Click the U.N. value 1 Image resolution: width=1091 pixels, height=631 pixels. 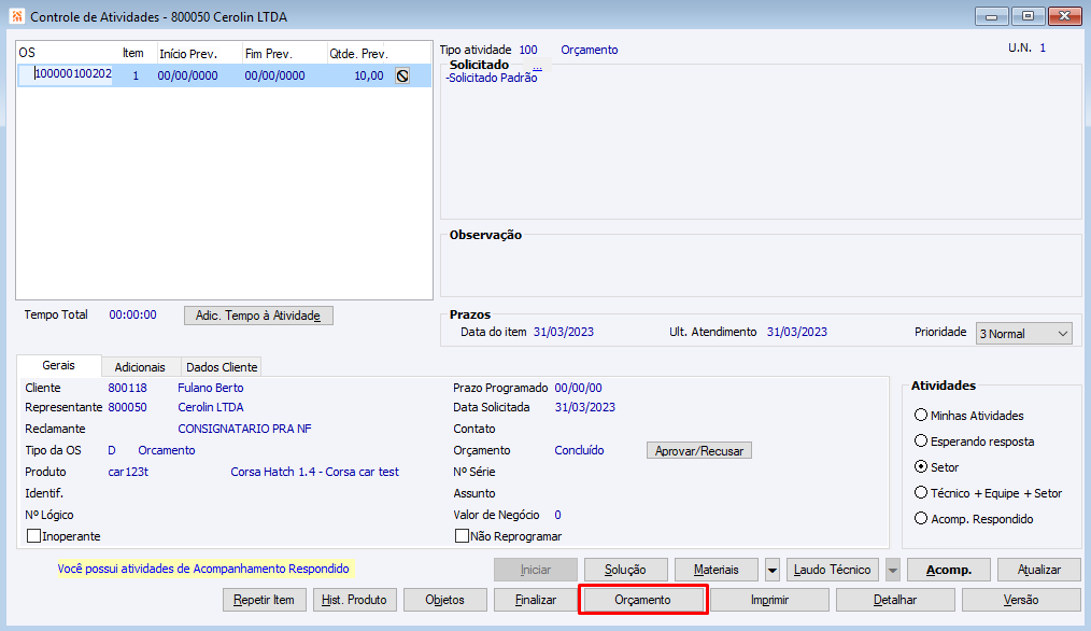point(1042,48)
